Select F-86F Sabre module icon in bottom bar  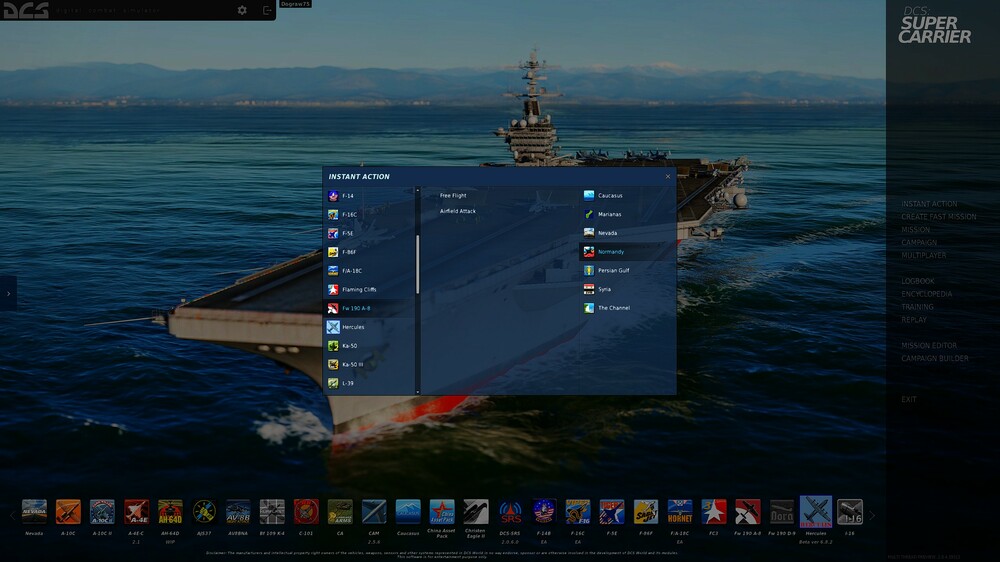tap(645, 512)
